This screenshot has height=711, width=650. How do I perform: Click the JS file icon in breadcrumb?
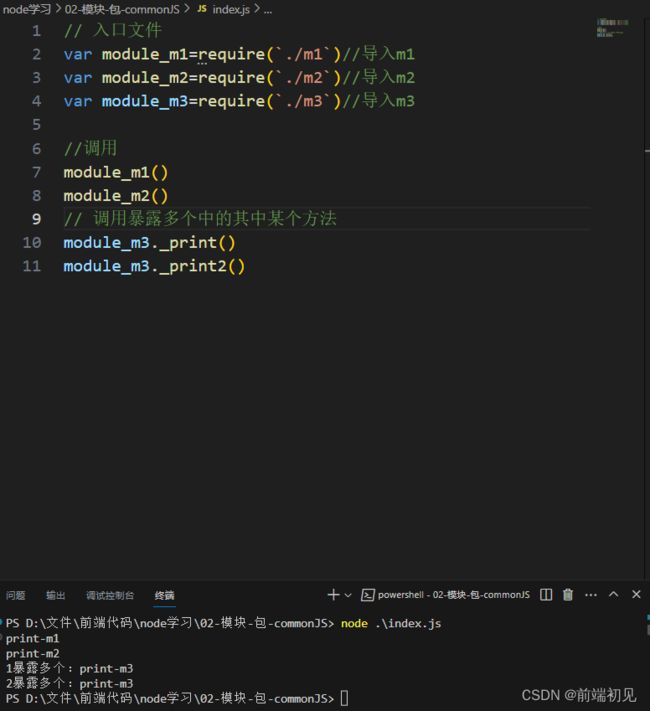(x=202, y=9)
